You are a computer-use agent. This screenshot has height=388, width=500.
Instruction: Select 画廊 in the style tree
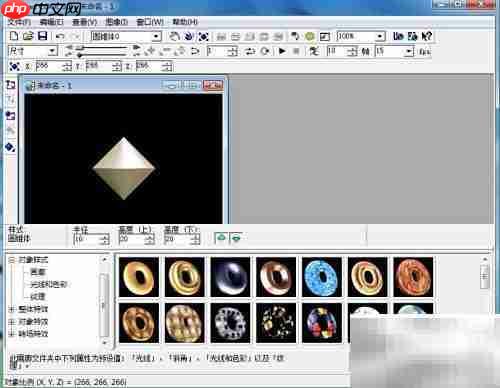[38, 272]
